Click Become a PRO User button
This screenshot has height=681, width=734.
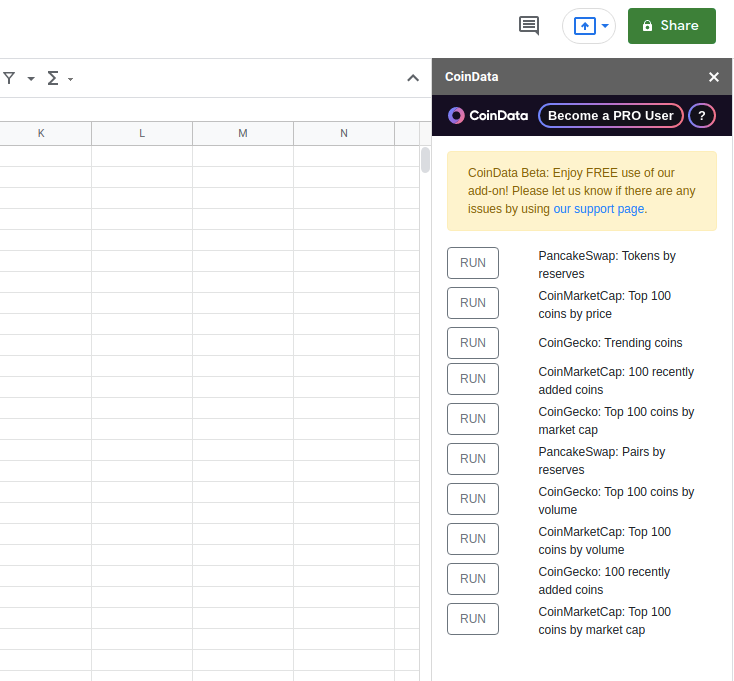pos(610,116)
